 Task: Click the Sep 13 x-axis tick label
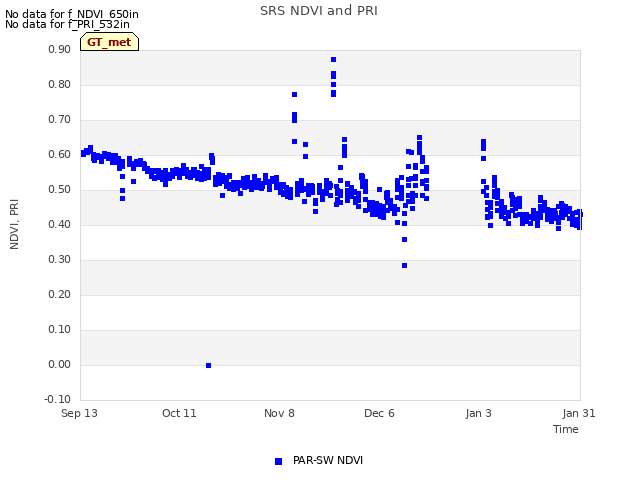click(79, 413)
